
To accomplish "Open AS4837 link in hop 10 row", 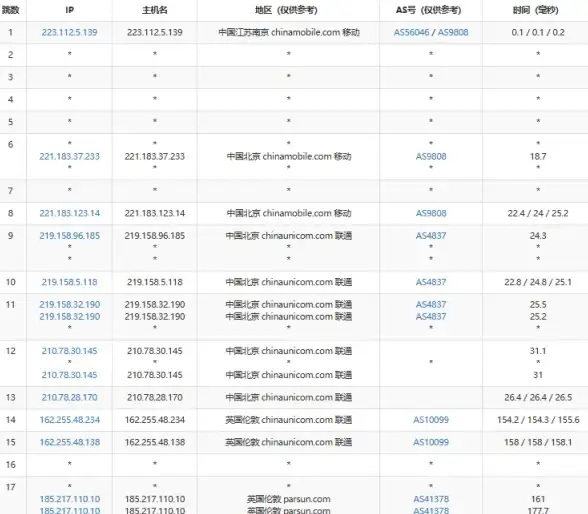I will pyautogui.click(x=431, y=282).
